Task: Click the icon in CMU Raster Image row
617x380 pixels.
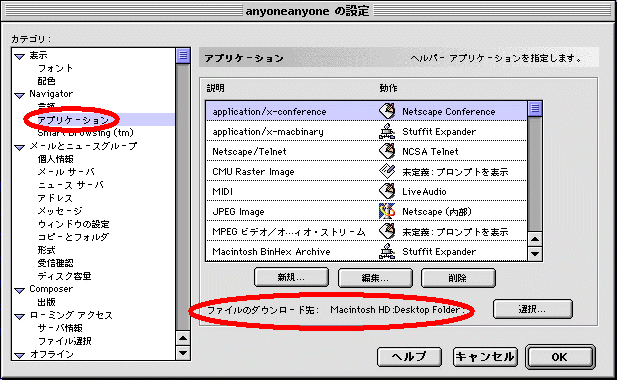Action: (387, 172)
